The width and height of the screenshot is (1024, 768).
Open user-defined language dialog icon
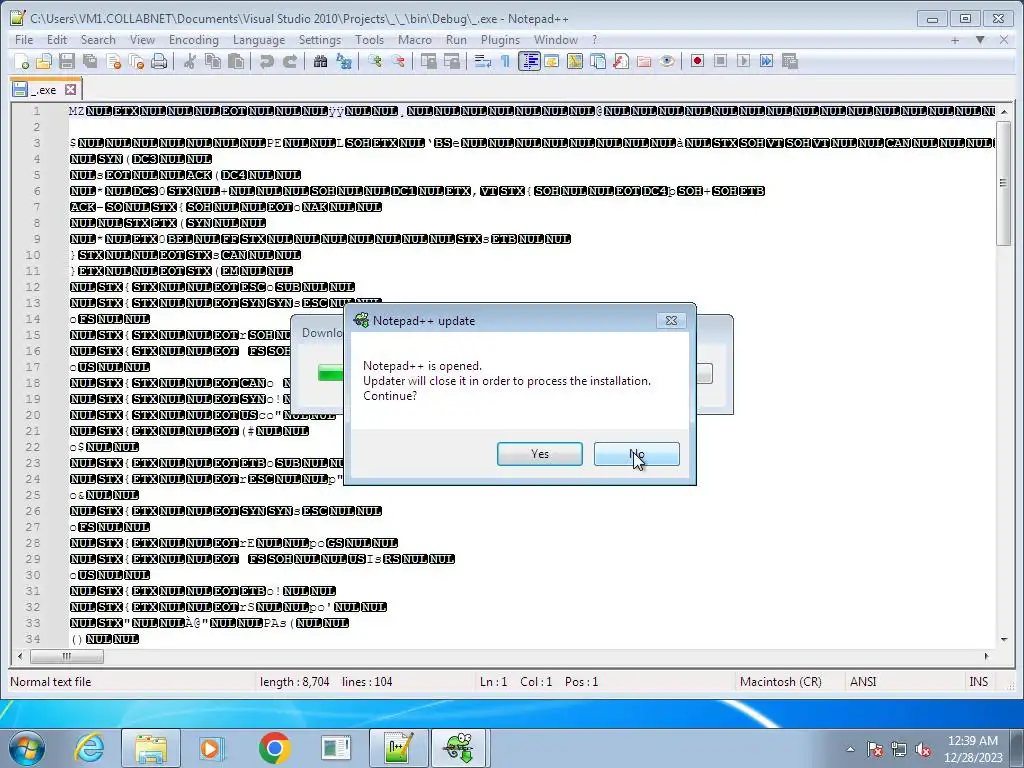tap(552, 61)
